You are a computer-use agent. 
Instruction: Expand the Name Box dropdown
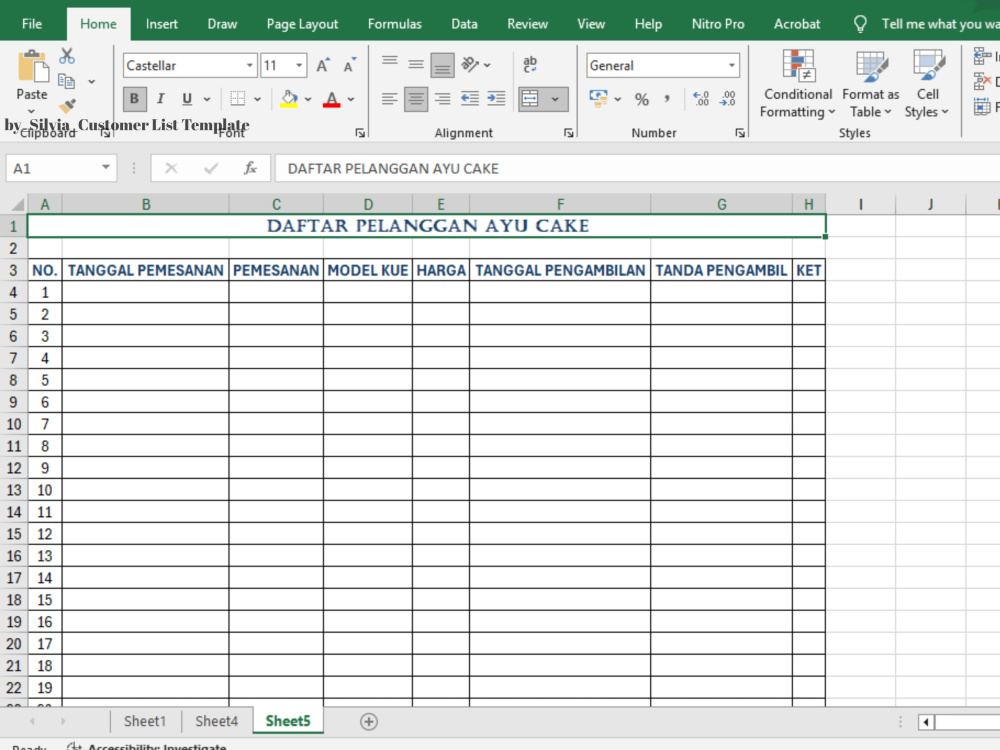(x=106, y=168)
